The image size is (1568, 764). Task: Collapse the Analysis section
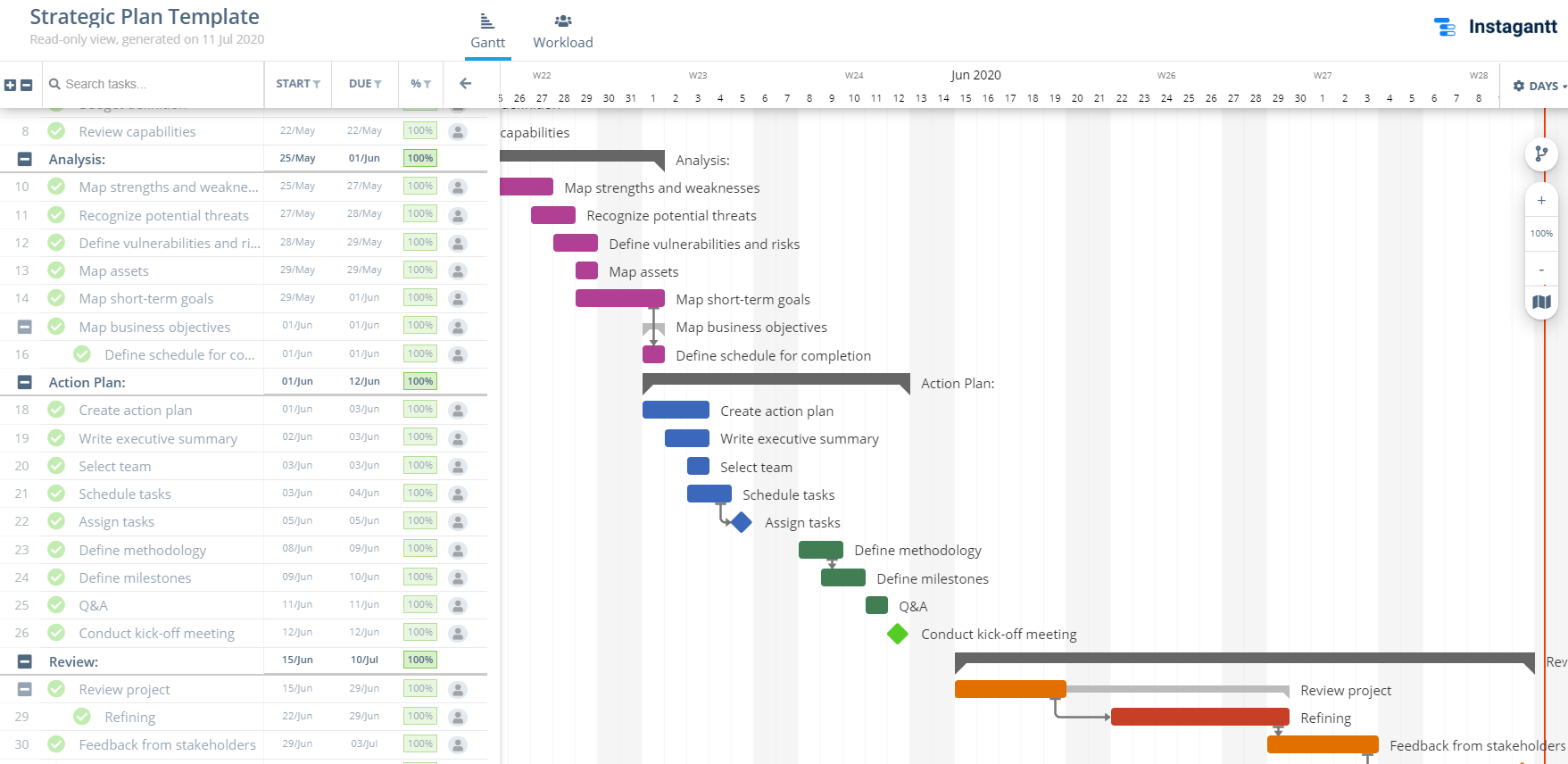(x=25, y=159)
